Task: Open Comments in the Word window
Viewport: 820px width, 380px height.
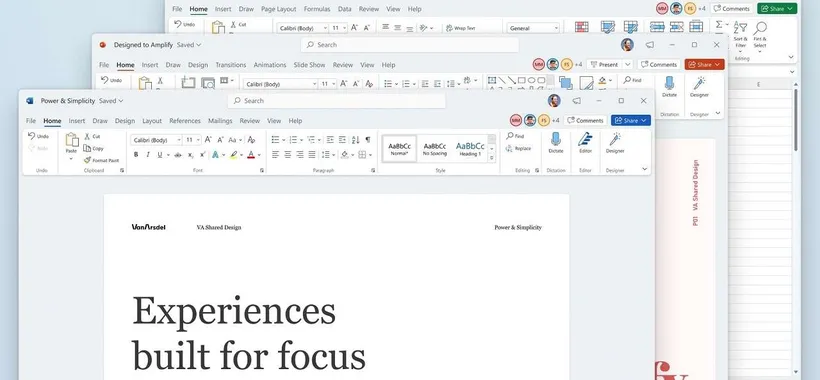Action: pos(585,120)
